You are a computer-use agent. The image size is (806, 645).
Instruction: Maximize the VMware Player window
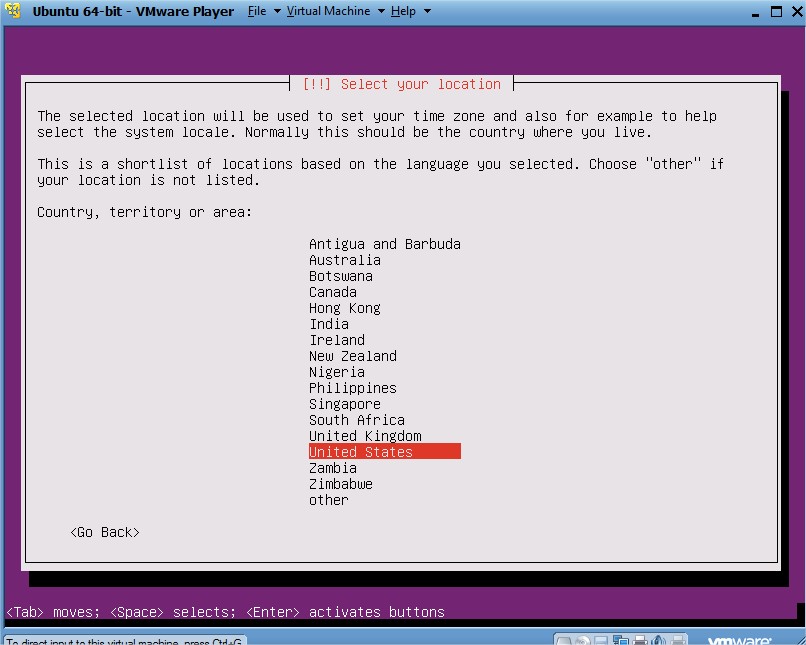click(x=776, y=11)
